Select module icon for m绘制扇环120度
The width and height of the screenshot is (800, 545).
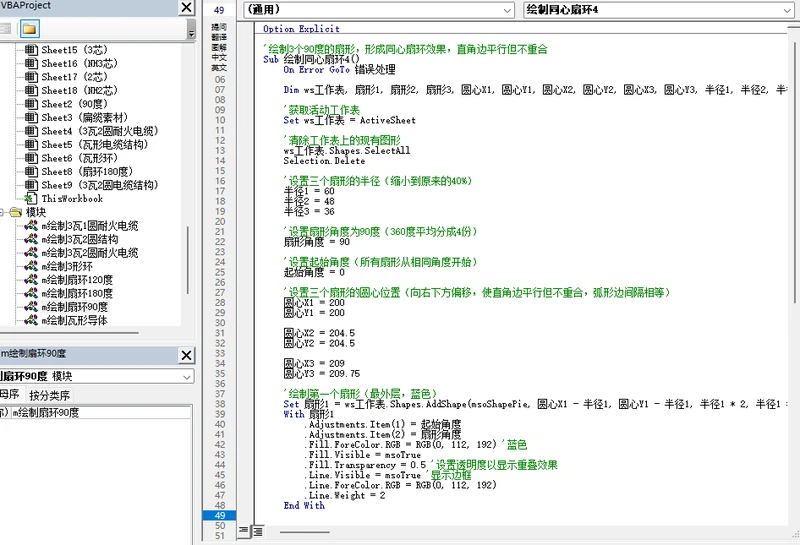[31, 280]
